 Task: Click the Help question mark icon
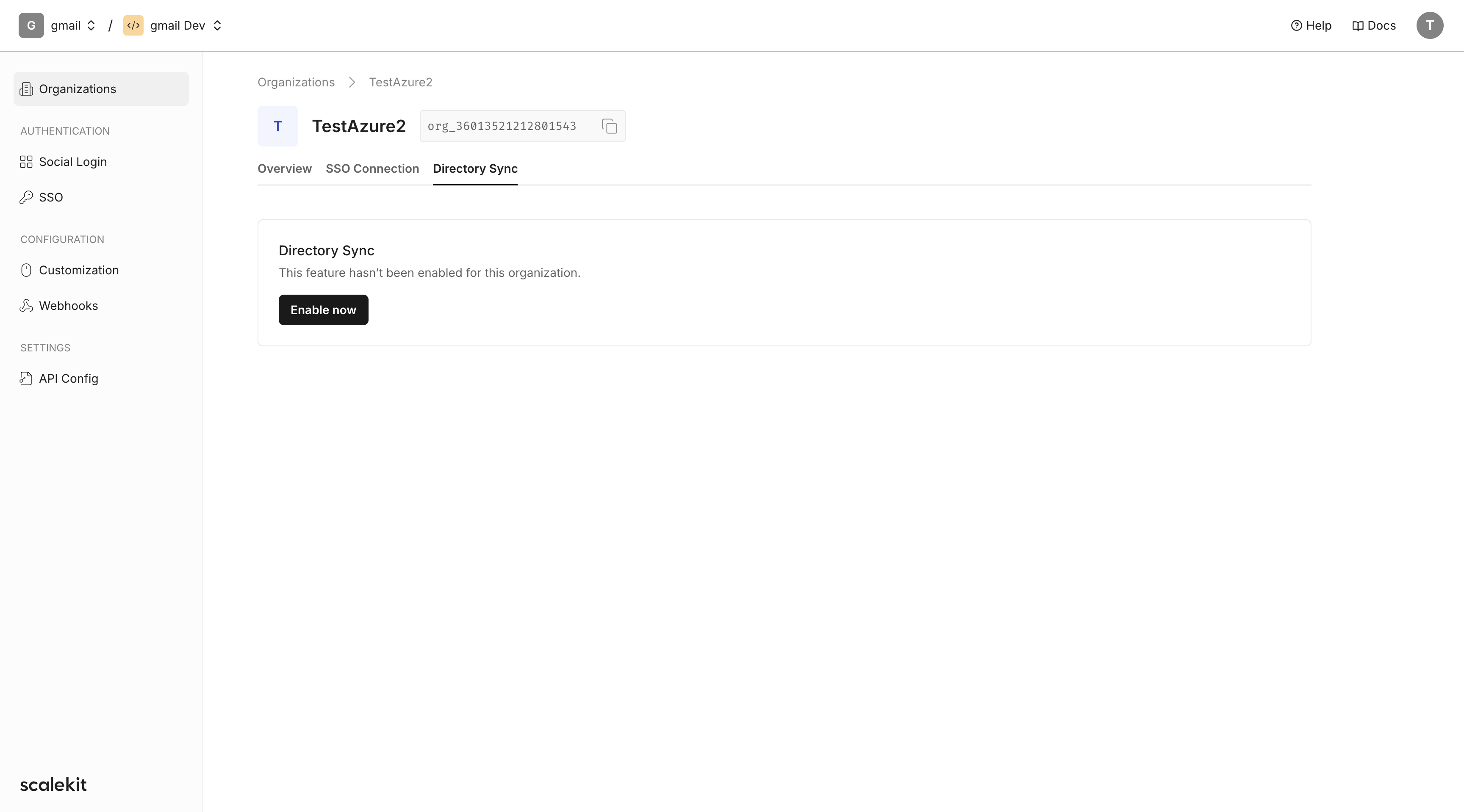[1296, 25]
